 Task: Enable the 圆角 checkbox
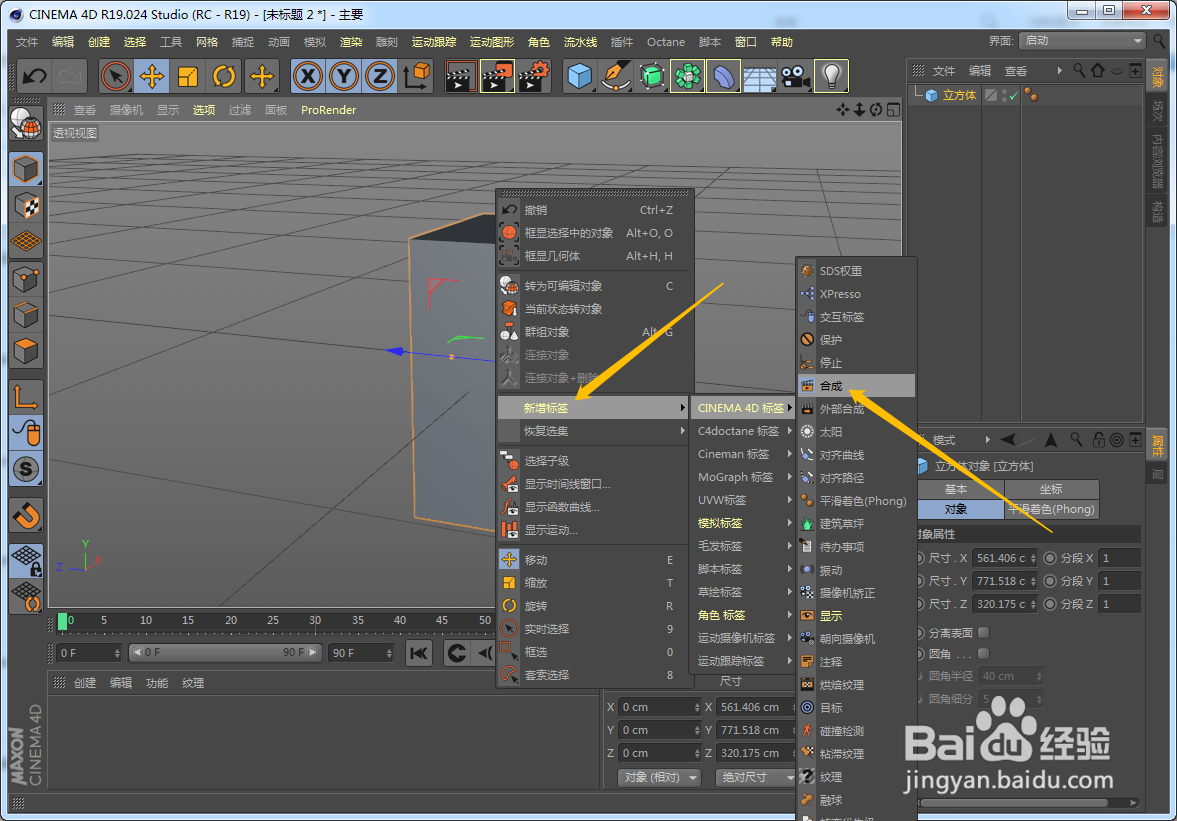(983, 654)
